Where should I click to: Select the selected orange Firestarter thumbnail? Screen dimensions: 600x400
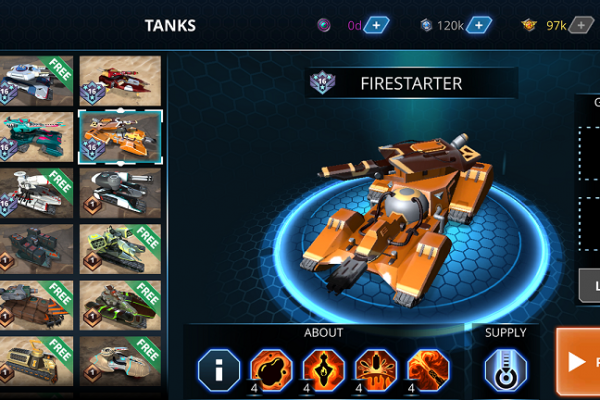coord(120,137)
